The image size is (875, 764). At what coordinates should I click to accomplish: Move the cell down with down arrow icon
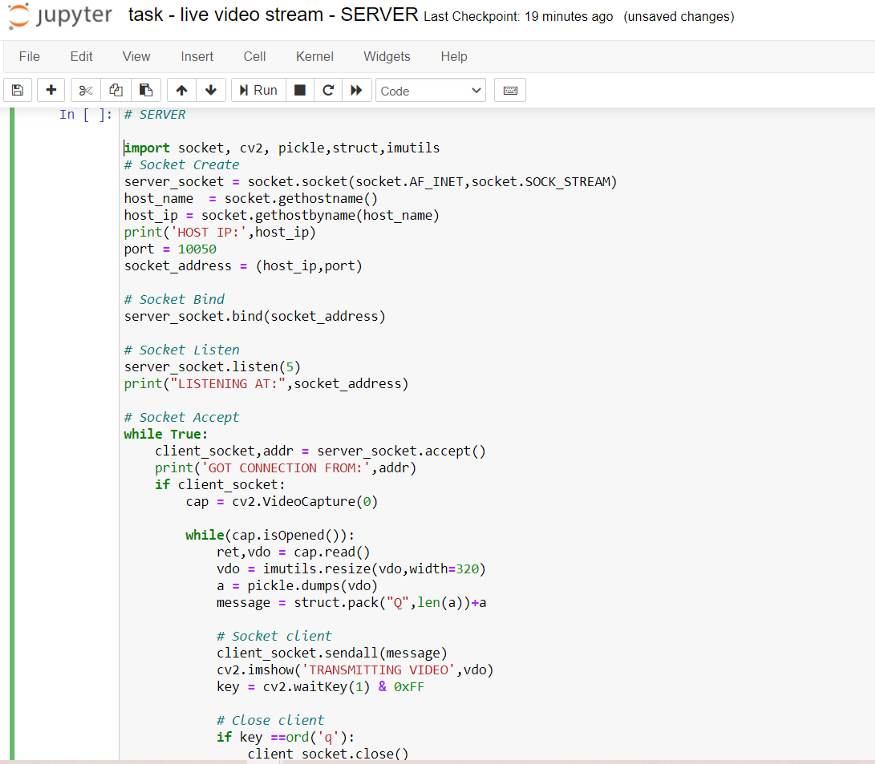click(211, 89)
